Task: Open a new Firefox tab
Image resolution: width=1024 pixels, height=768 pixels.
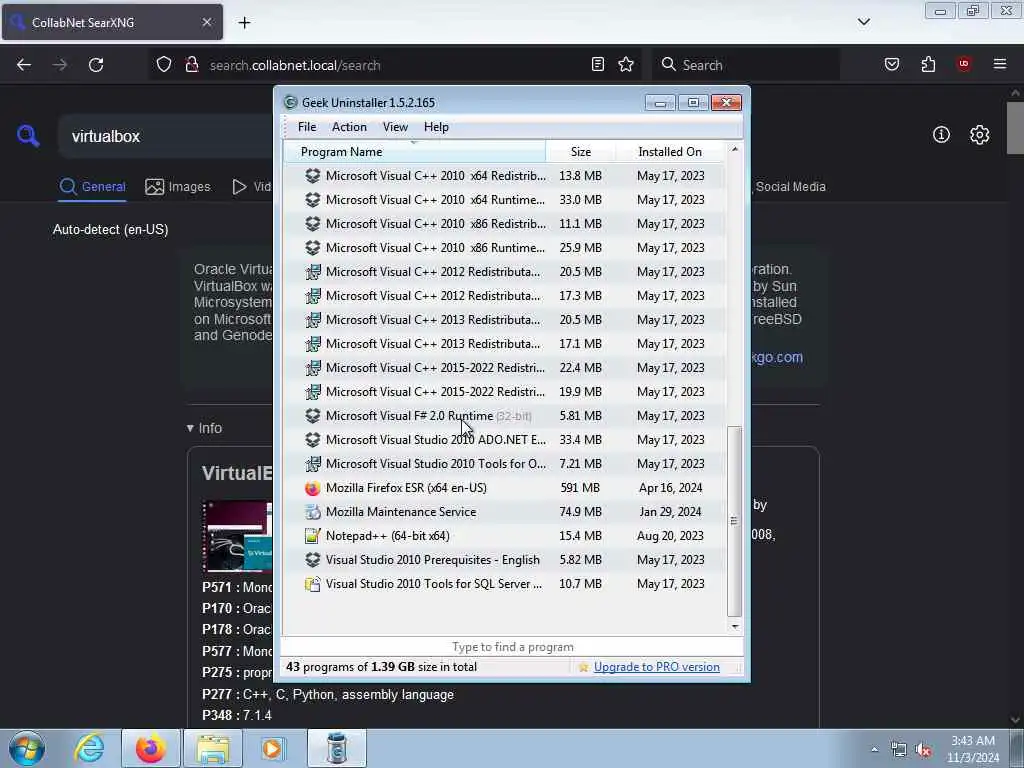Action: [244, 23]
